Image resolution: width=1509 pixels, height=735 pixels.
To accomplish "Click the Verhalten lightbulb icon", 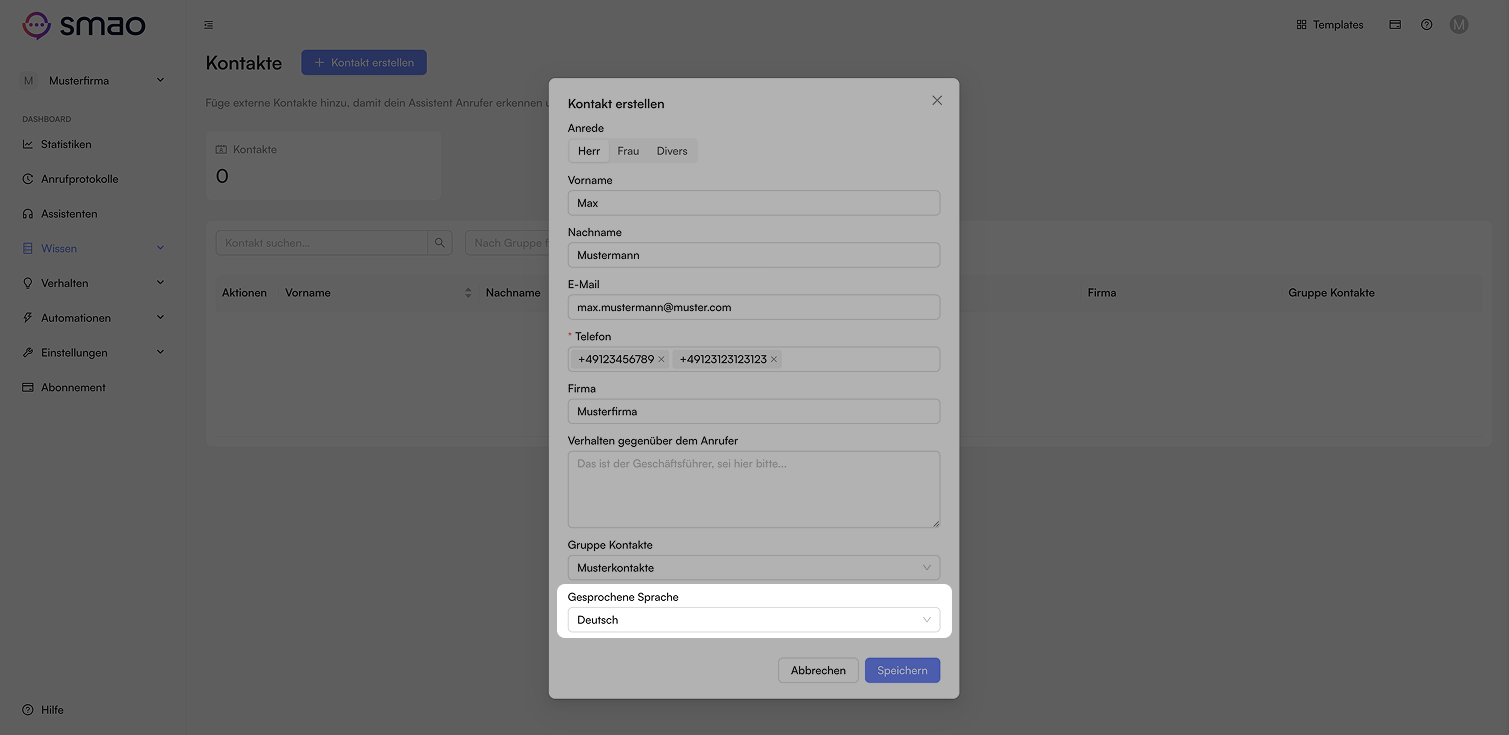I will point(28,283).
